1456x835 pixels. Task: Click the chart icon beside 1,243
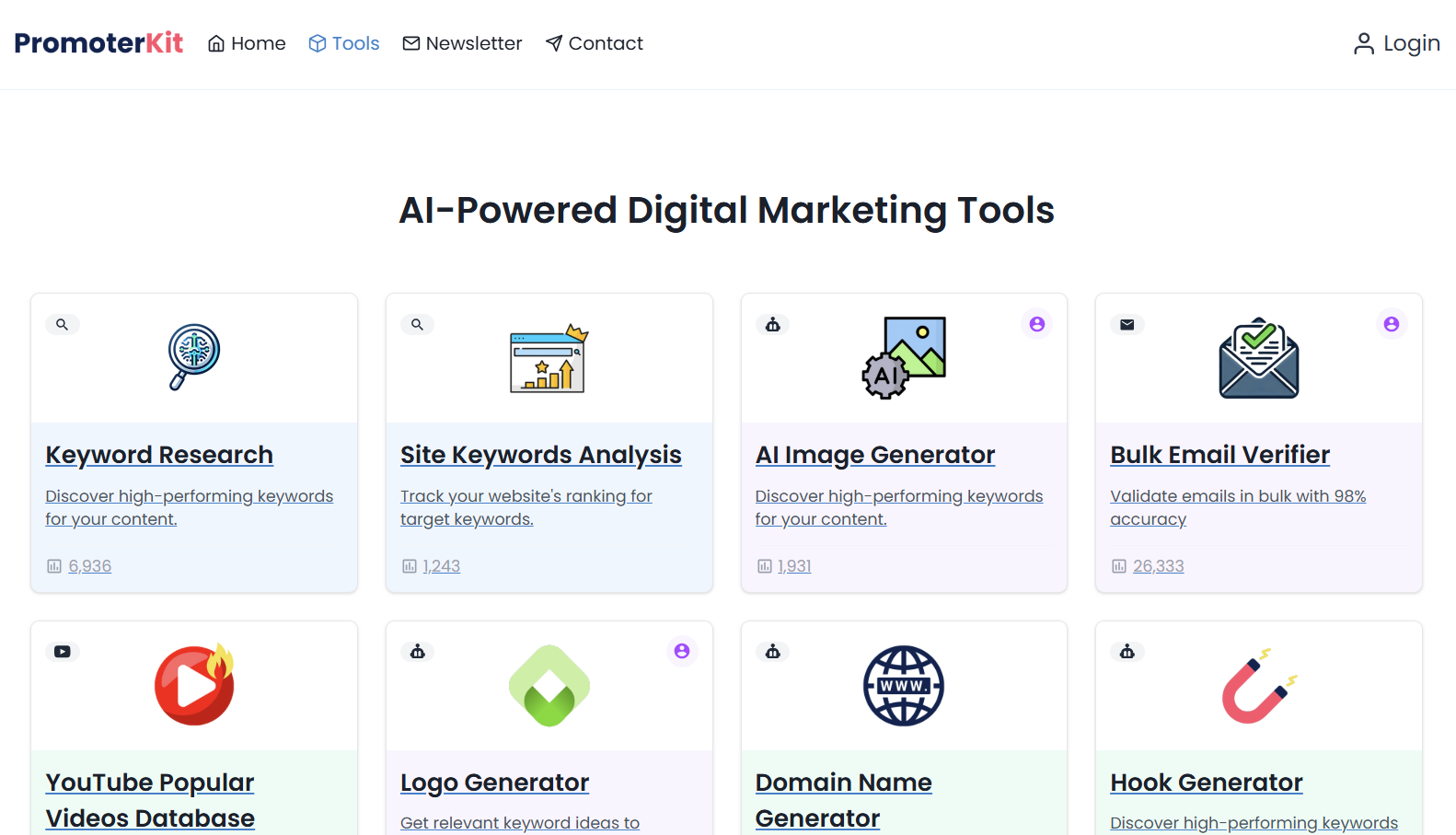tap(410, 566)
